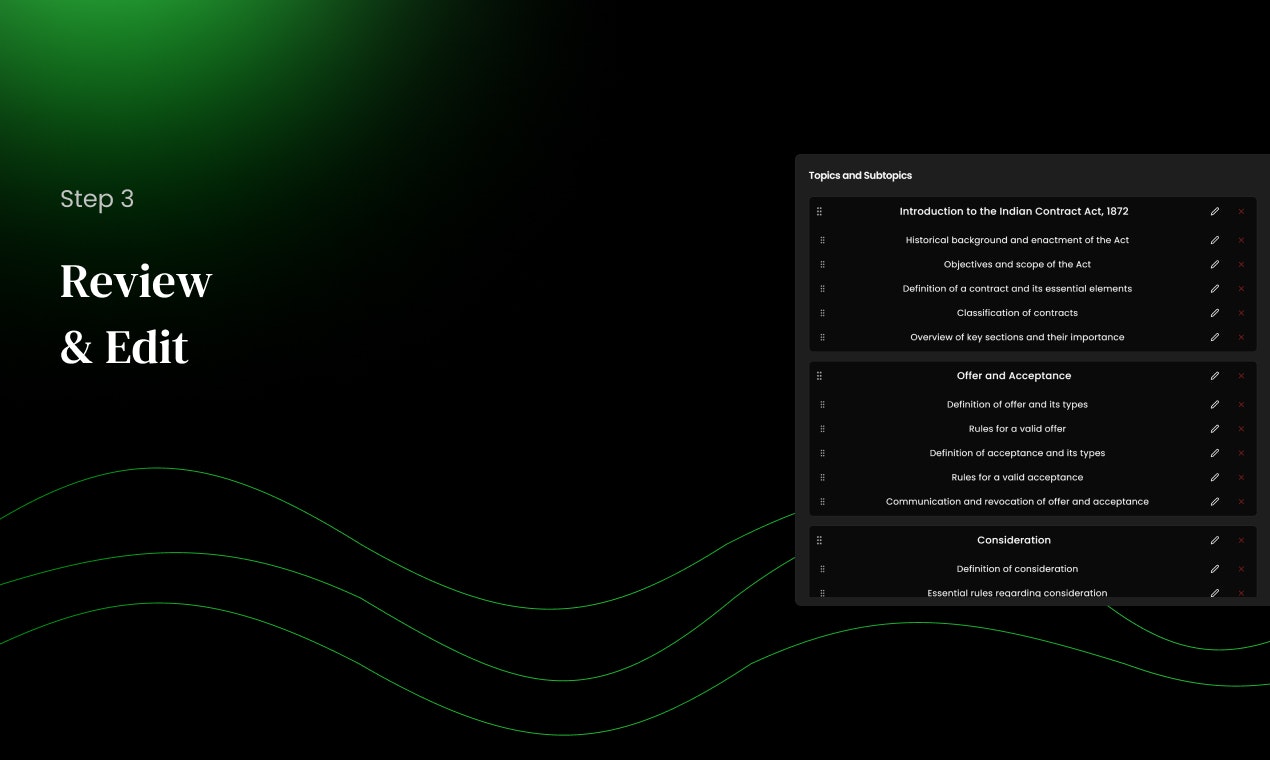Image resolution: width=1270 pixels, height=760 pixels.
Task: Click the 'Step 3' label
Action: 97,199
